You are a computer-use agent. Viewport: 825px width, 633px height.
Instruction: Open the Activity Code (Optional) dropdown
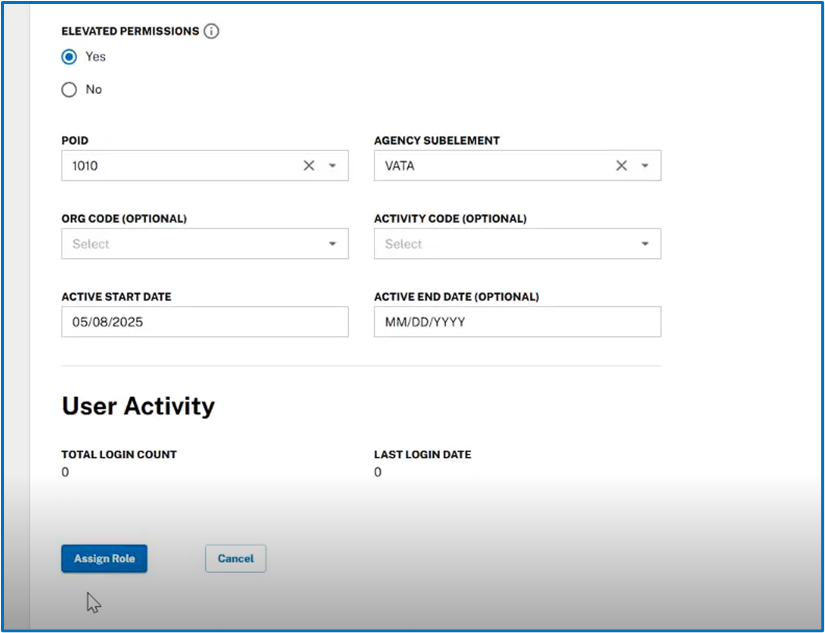[645, 243]
